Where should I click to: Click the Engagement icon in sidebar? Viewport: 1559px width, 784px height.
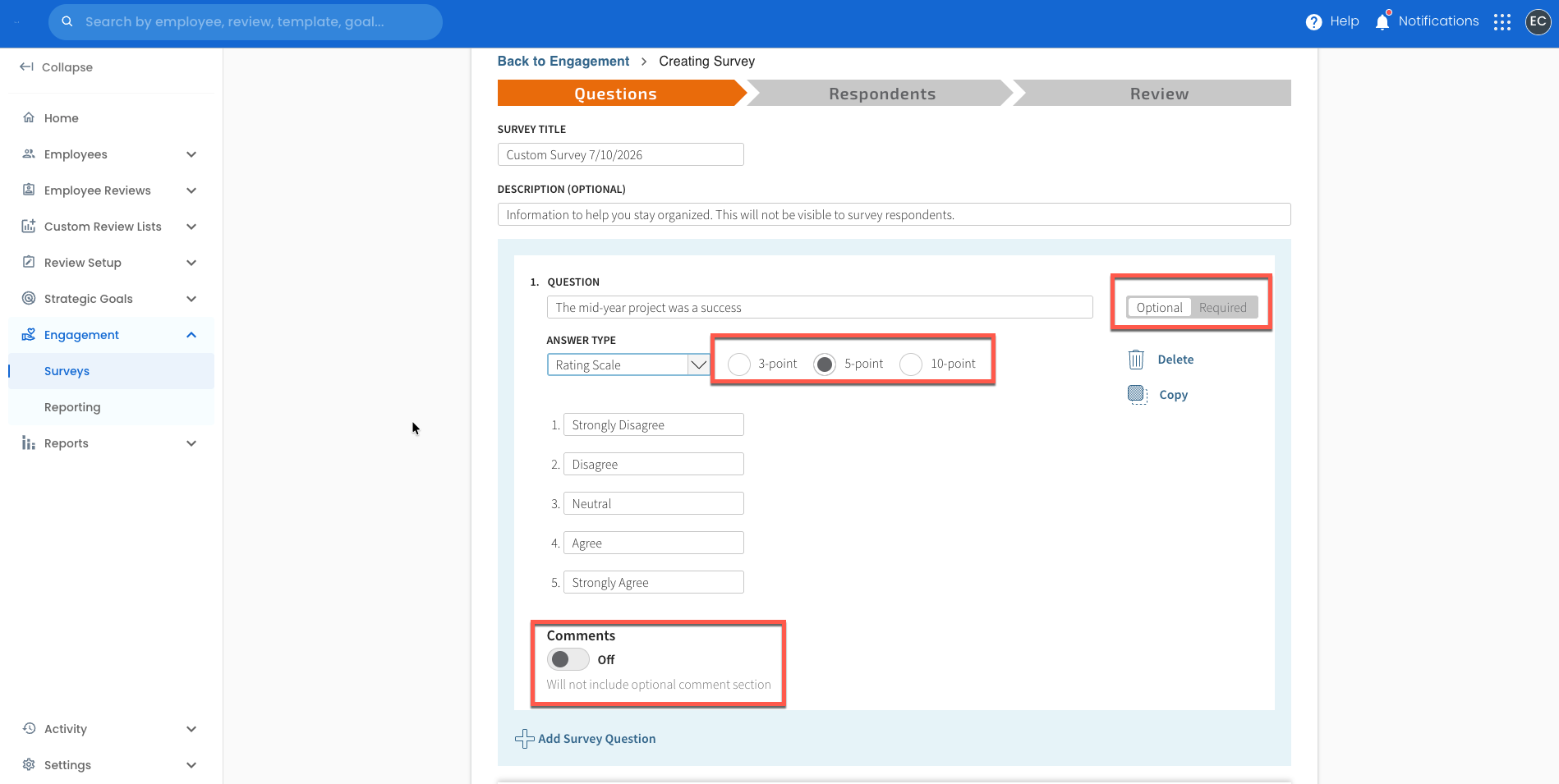[29, 334]
